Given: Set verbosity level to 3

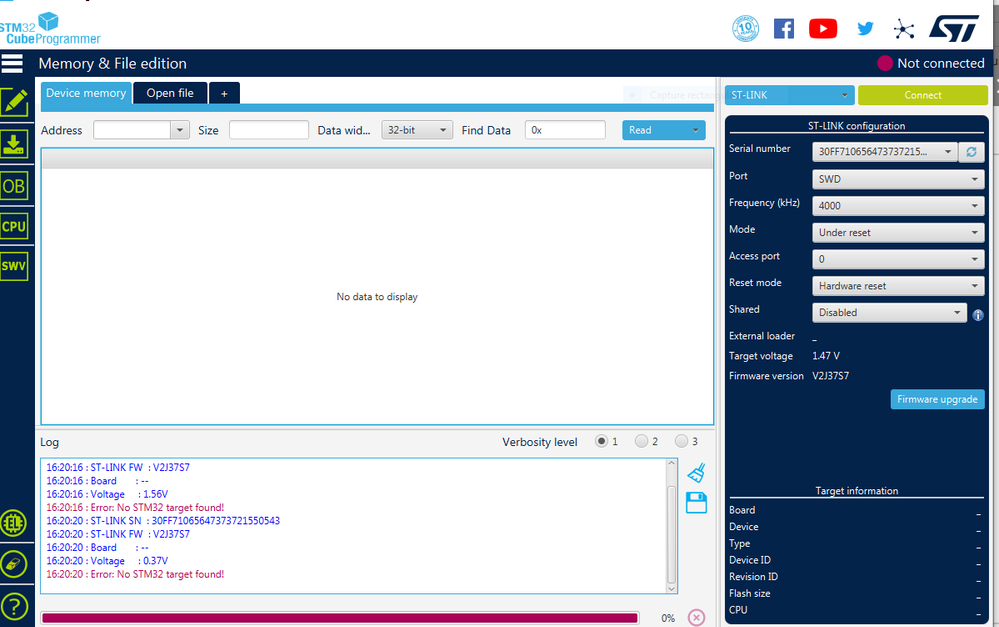Looking at the screenshot, I should 682,441.
